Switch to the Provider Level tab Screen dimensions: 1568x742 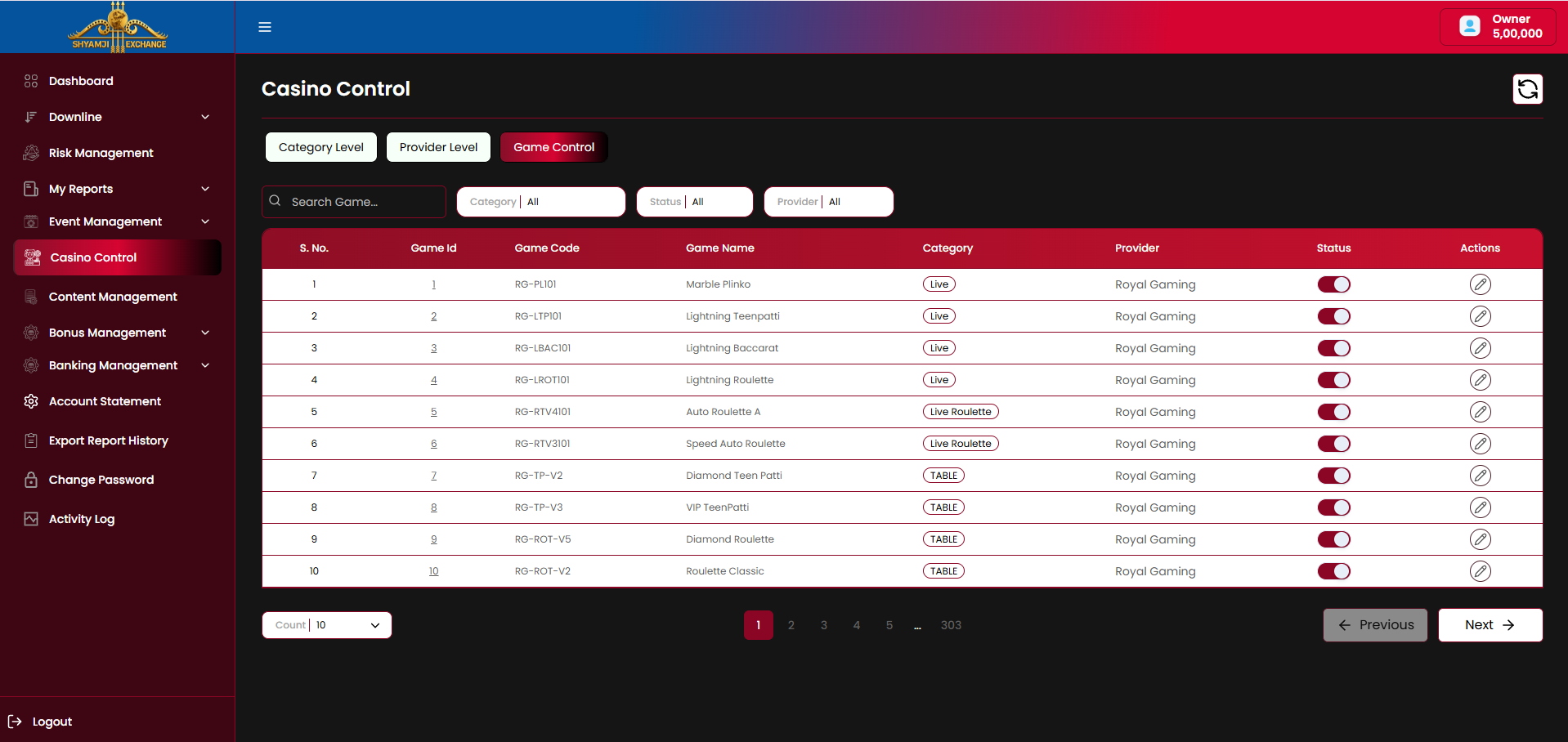438,147
